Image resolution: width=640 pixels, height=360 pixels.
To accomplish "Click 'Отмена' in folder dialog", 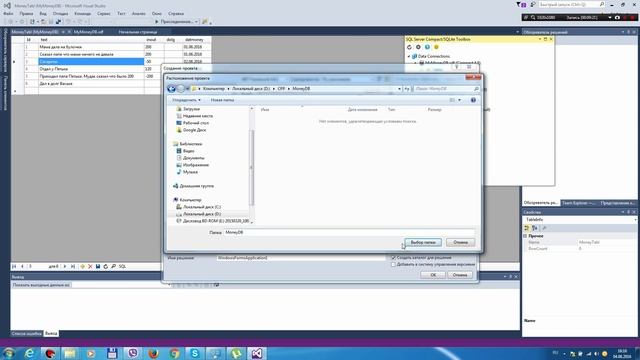I will pyautogui.click(x=460, y=242).
